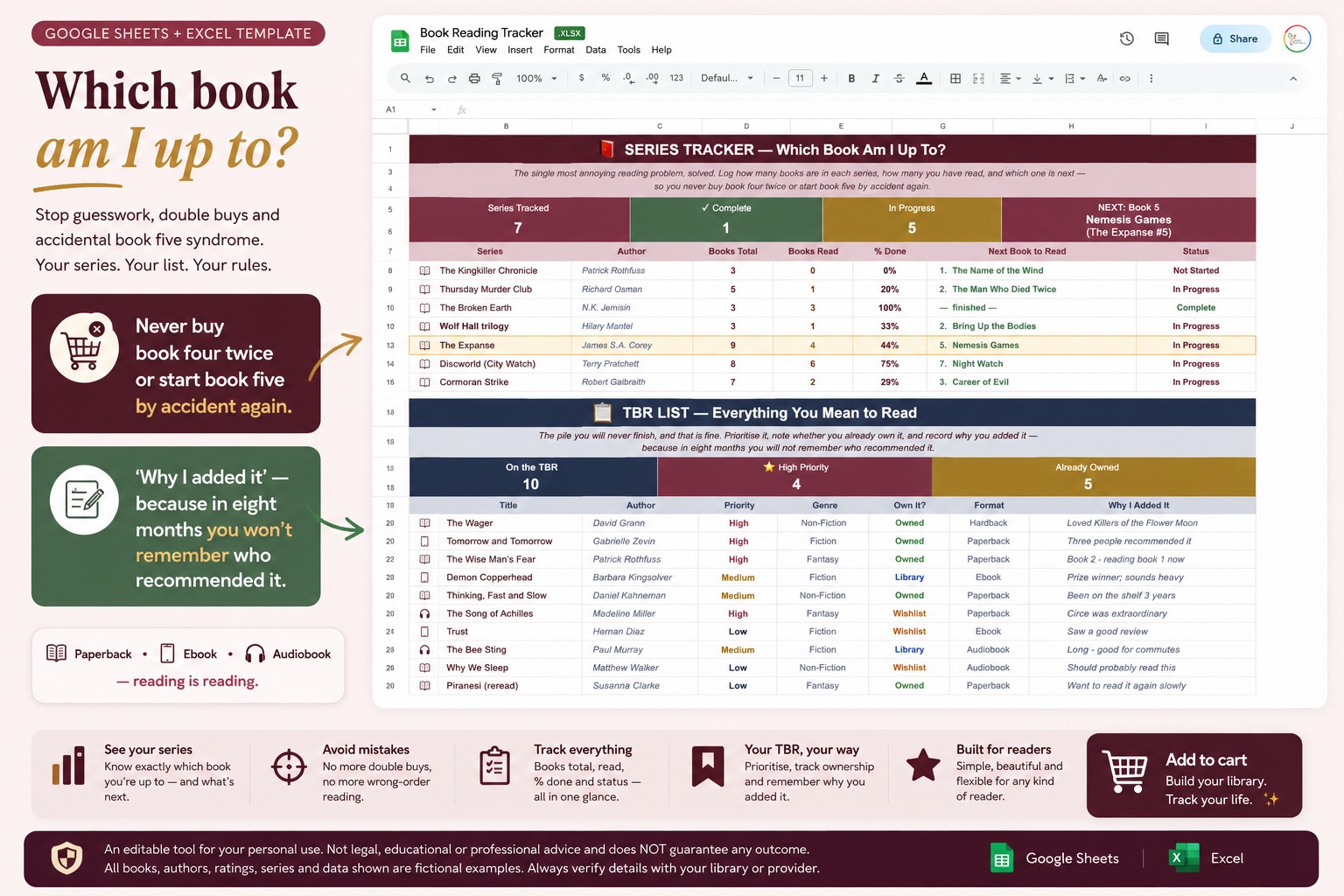Open the text color picker
This screenshot has width=1344, height=896.
coord(924,79)
